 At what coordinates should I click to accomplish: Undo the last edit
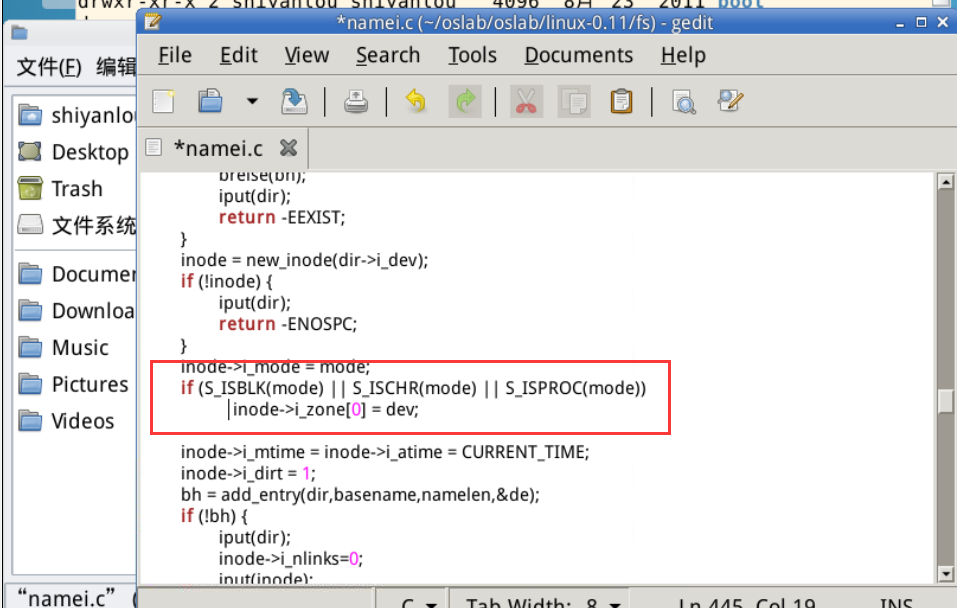click(x=415, y=101)
